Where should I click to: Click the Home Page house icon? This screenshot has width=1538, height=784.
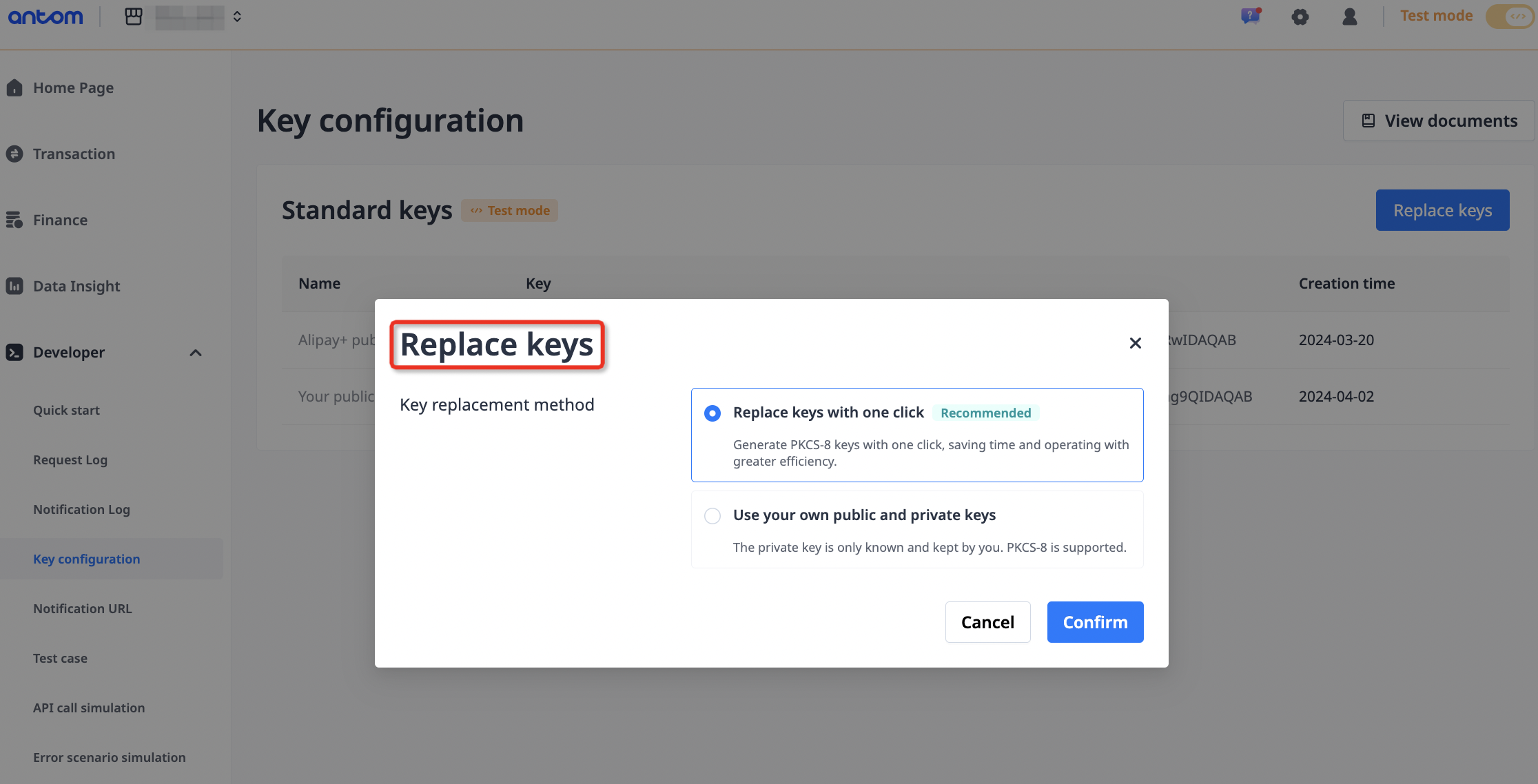click(14, 87)
